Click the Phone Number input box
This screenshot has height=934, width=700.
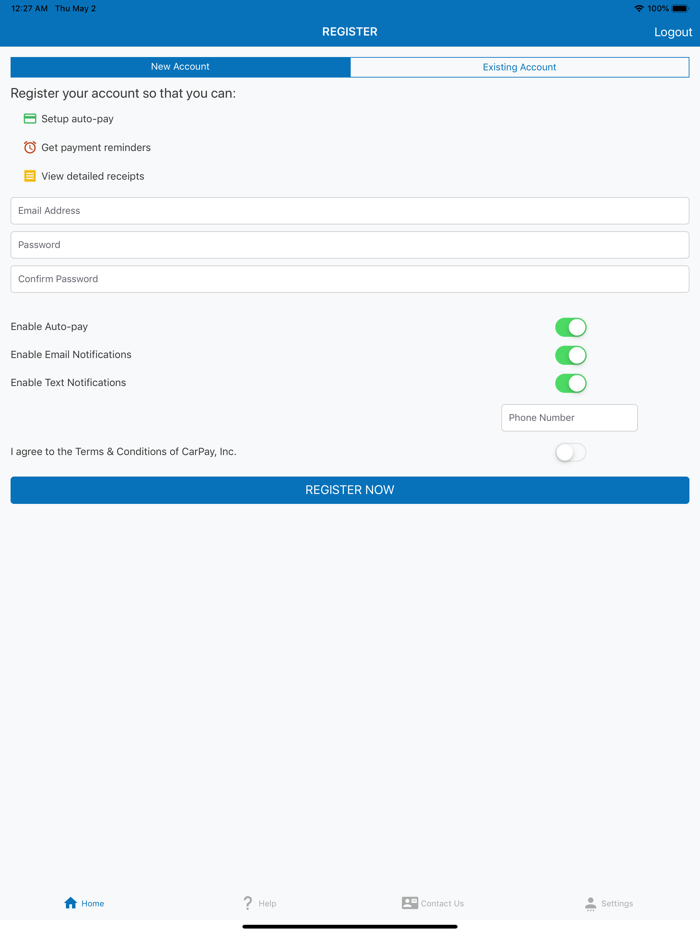(x=569, y=417)
